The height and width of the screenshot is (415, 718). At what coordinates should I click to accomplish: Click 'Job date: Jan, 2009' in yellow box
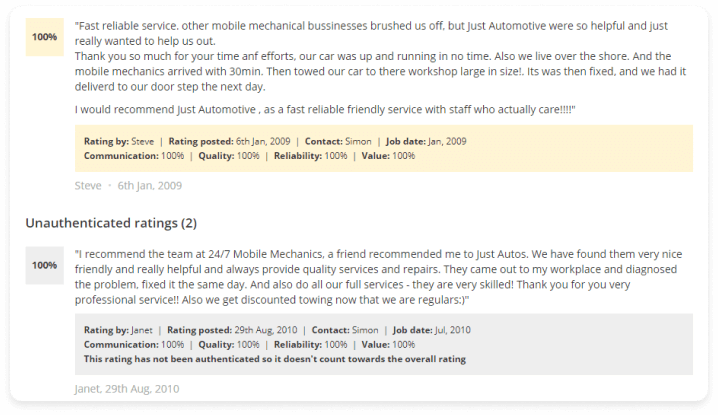click(426, 142)
